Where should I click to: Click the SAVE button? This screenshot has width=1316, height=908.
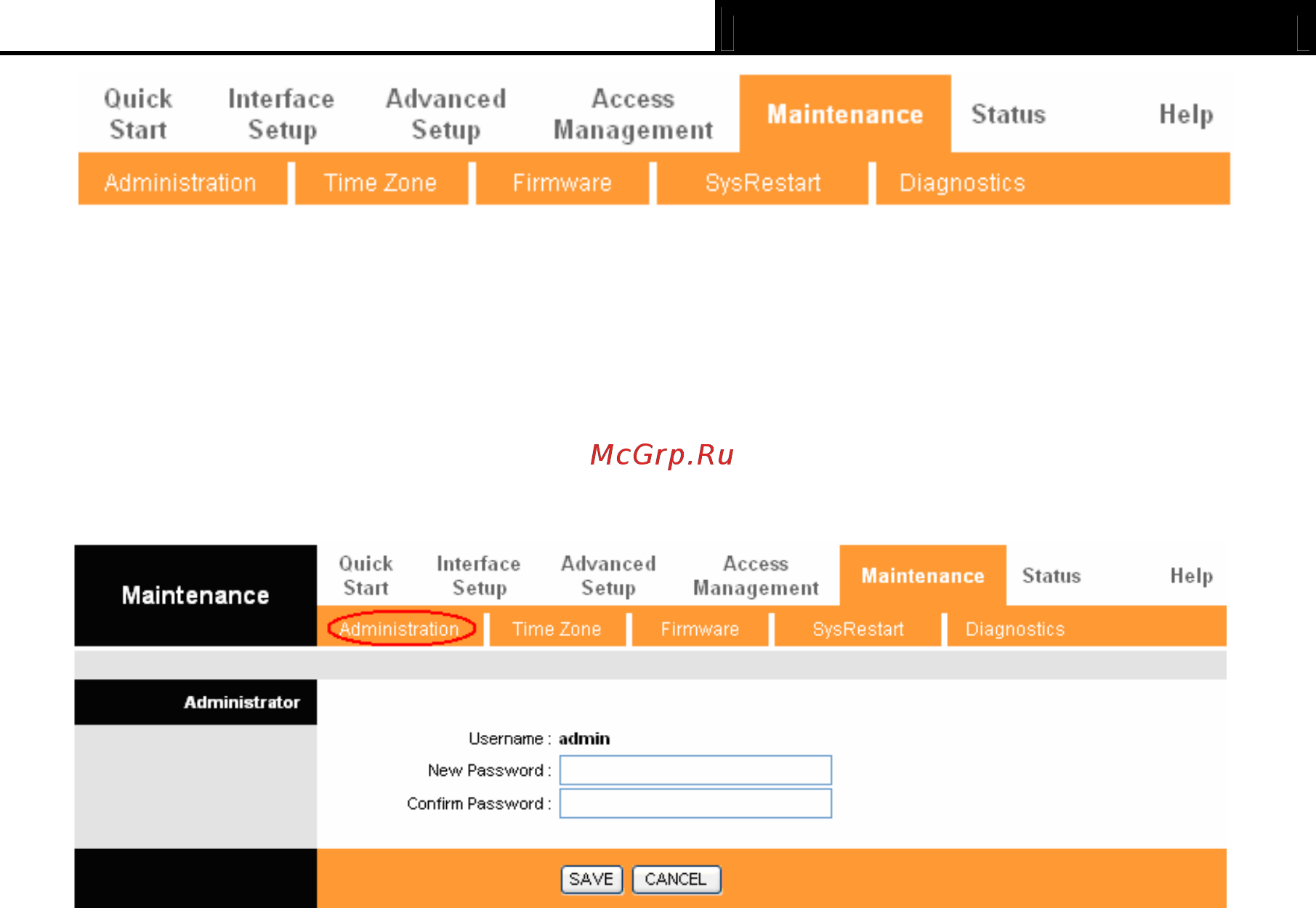pos(592,880)
